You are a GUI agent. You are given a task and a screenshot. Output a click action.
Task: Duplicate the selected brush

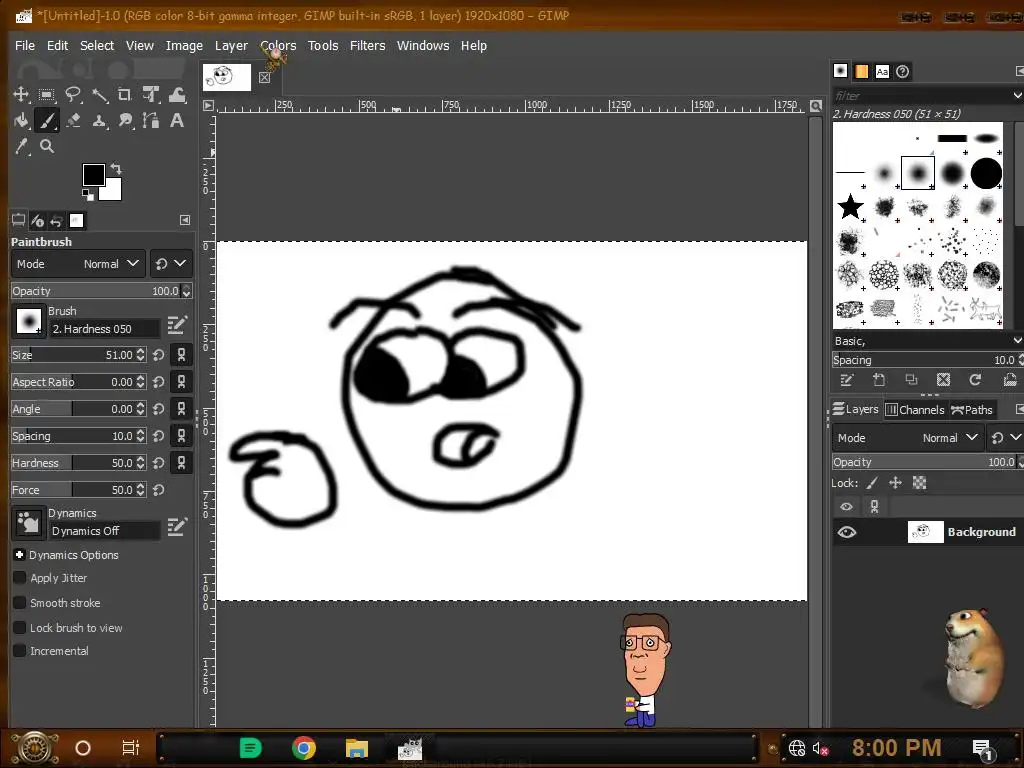[x=911, y=379]
